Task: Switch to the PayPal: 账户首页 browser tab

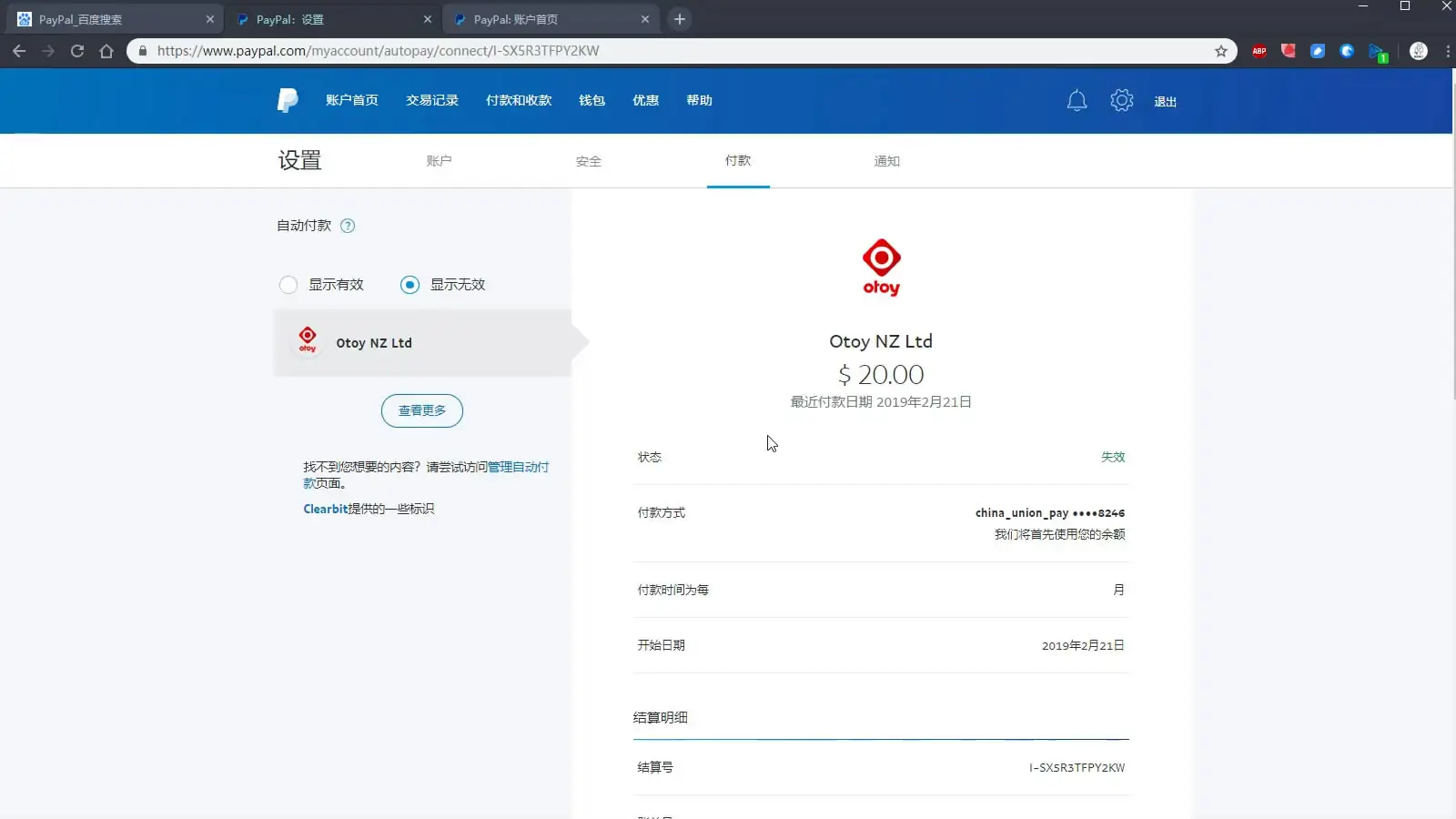Action: point(551,19)
